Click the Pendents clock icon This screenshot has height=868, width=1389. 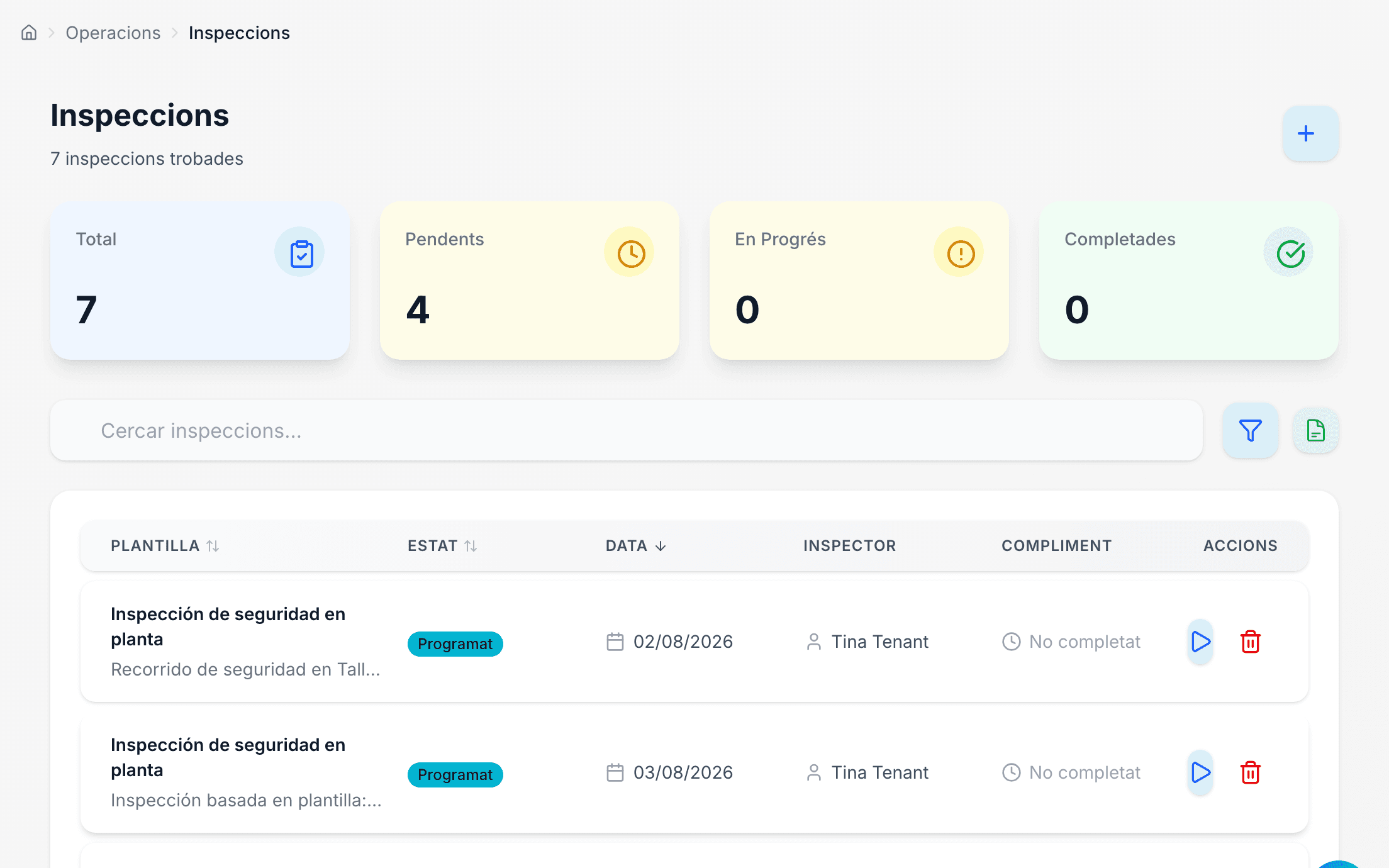point(631,253)
